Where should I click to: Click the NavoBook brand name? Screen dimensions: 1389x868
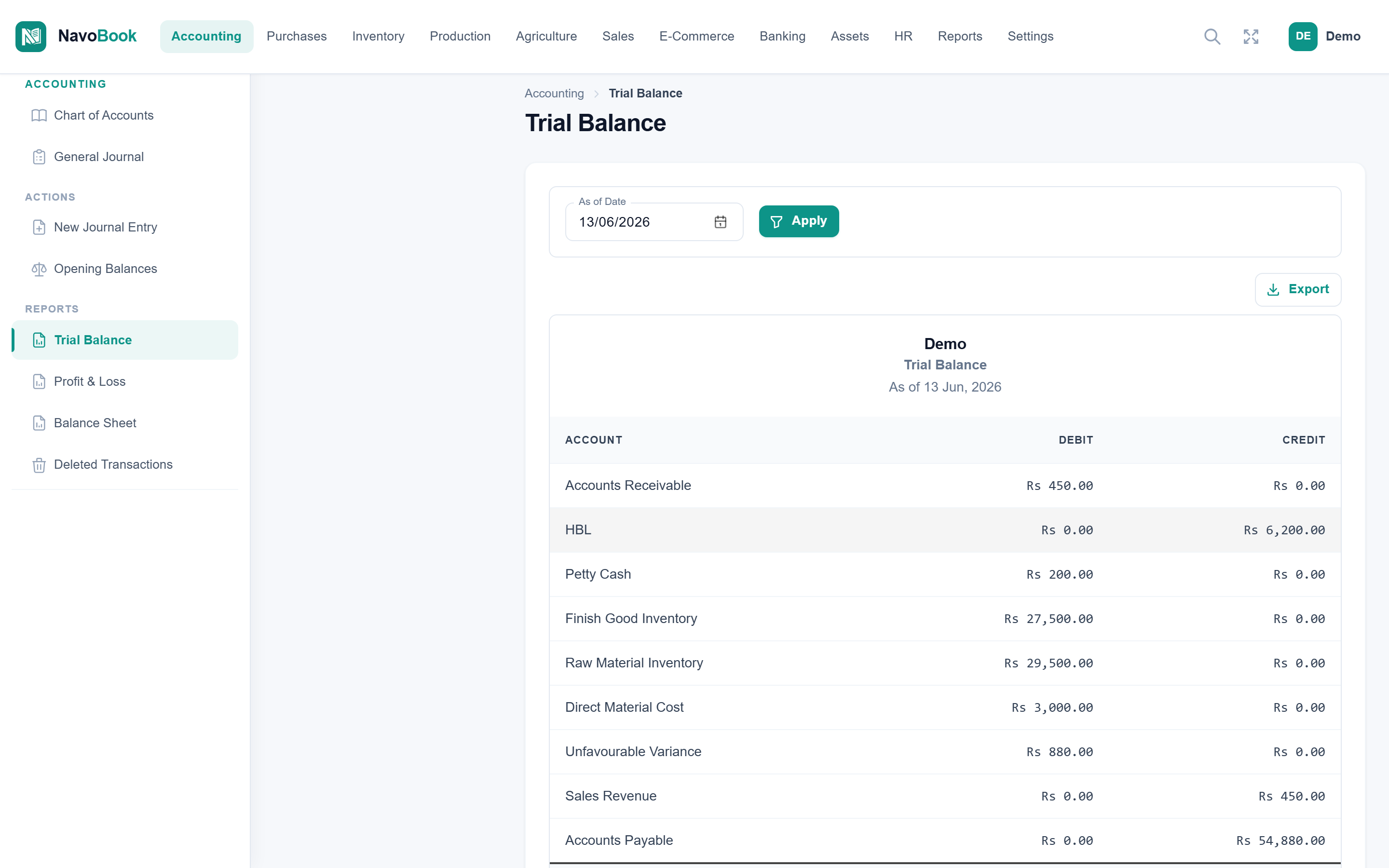click(x=97, y=36)
